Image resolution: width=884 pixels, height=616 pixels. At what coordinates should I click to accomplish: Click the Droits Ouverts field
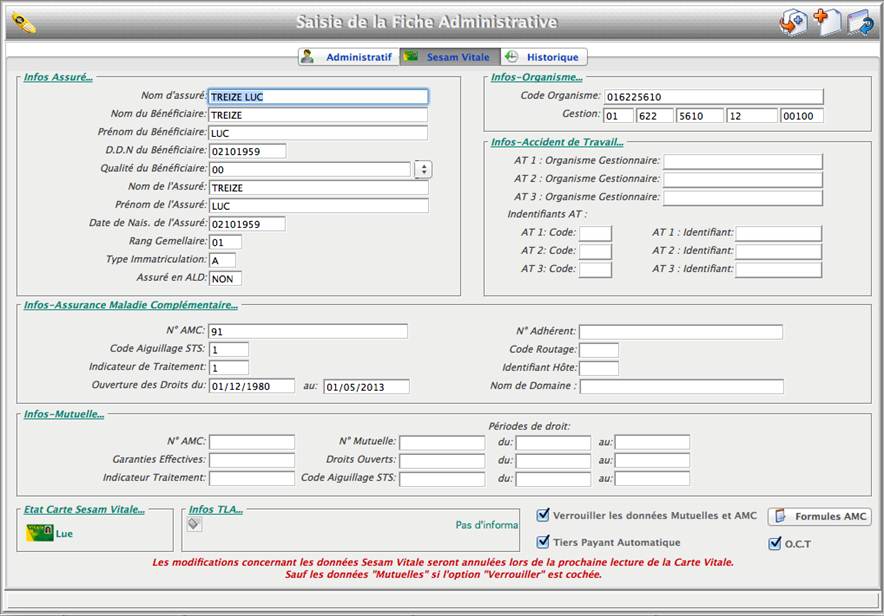point(442,460)
